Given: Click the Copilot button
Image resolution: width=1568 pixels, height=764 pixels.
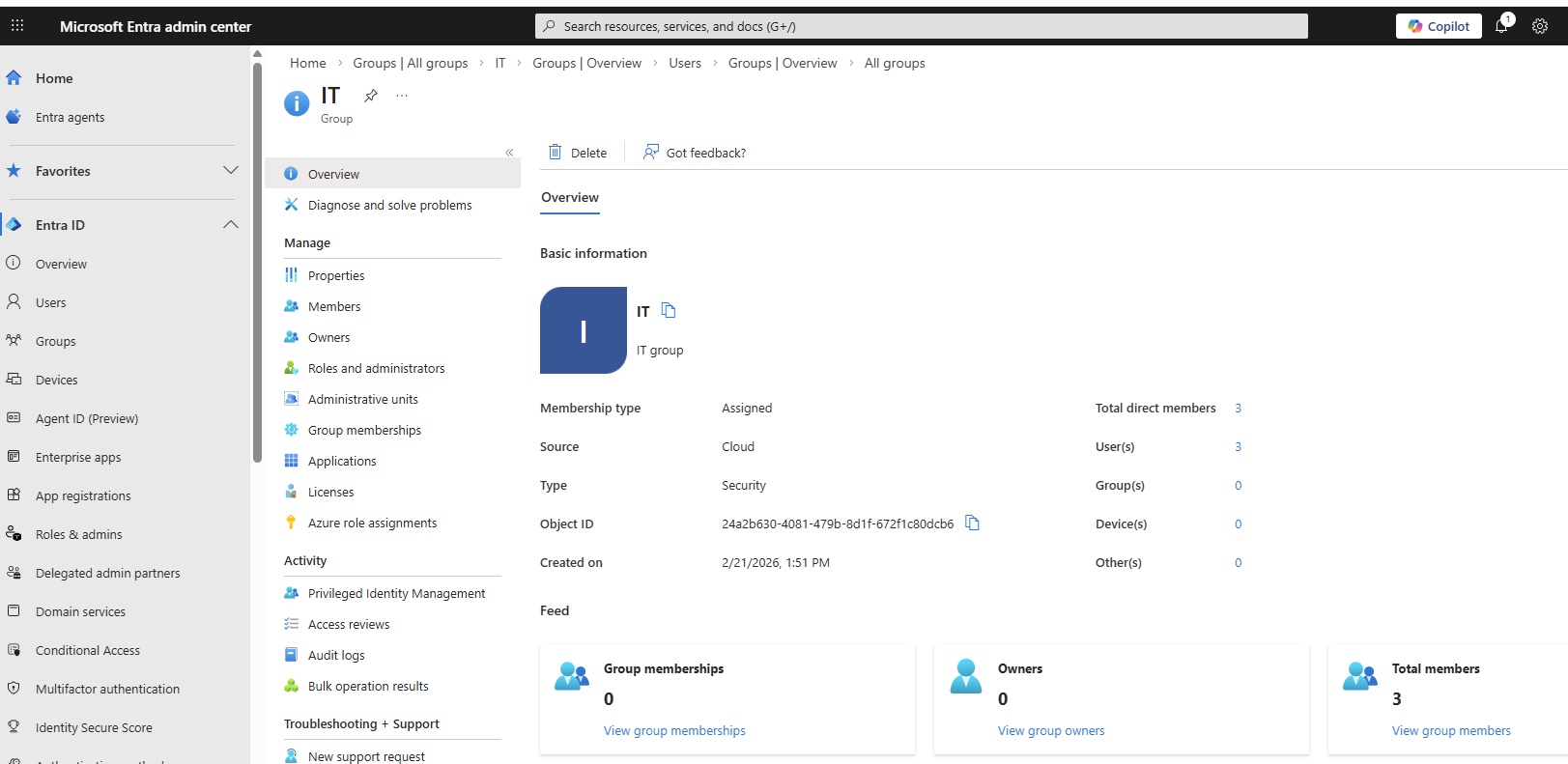Looking at the screenshot, I should point(1438,26).
